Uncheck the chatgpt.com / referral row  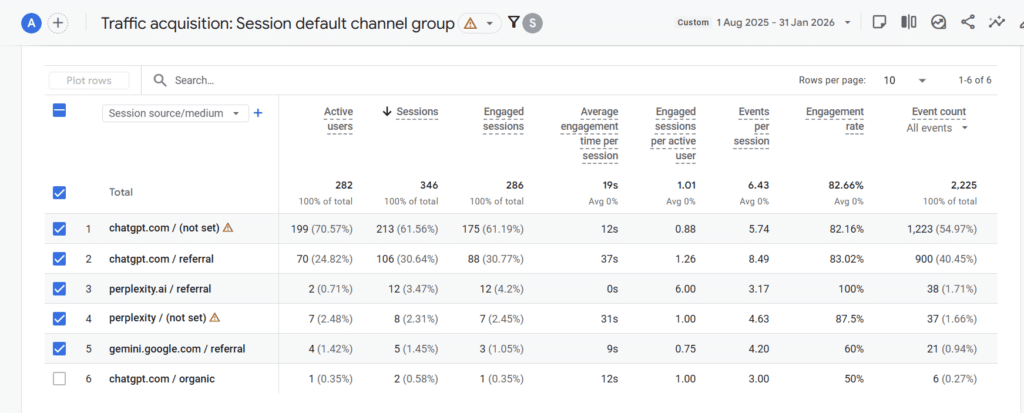click(59, 259)
